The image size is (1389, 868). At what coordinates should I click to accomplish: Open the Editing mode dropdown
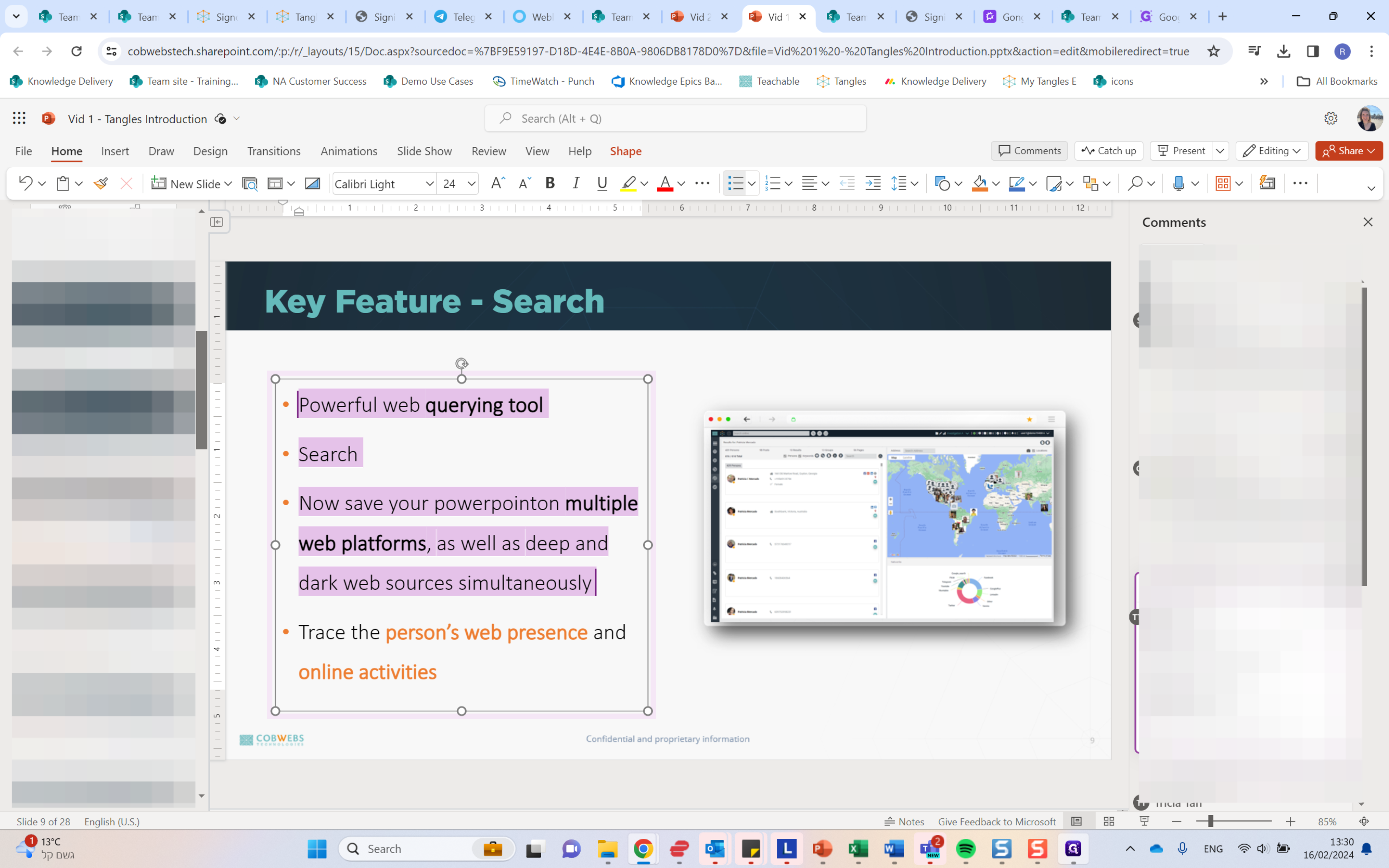point(1271,151)
